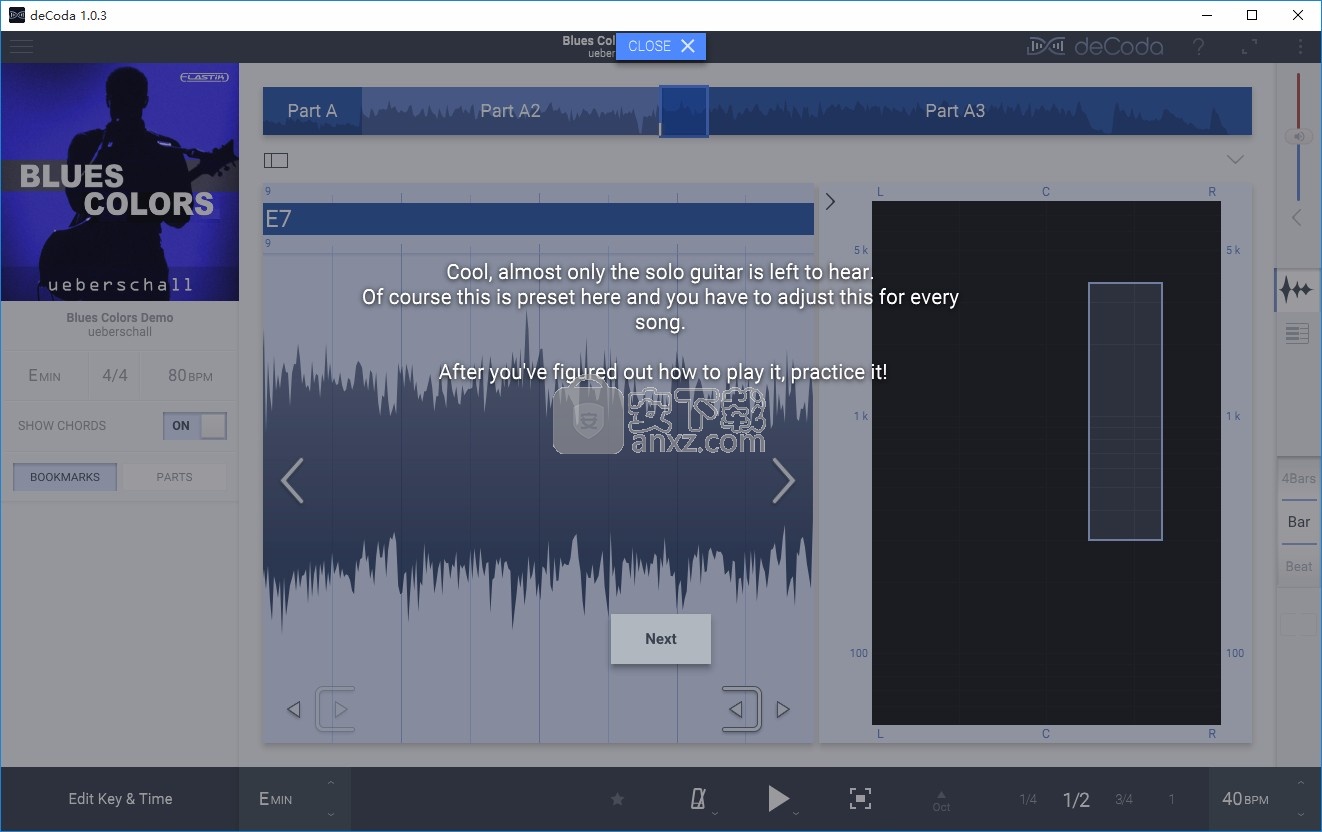Select Part A3 in song overview
Image resolution: width=1322 pixels, height=832 pixels.
click(x=955, y=111)
